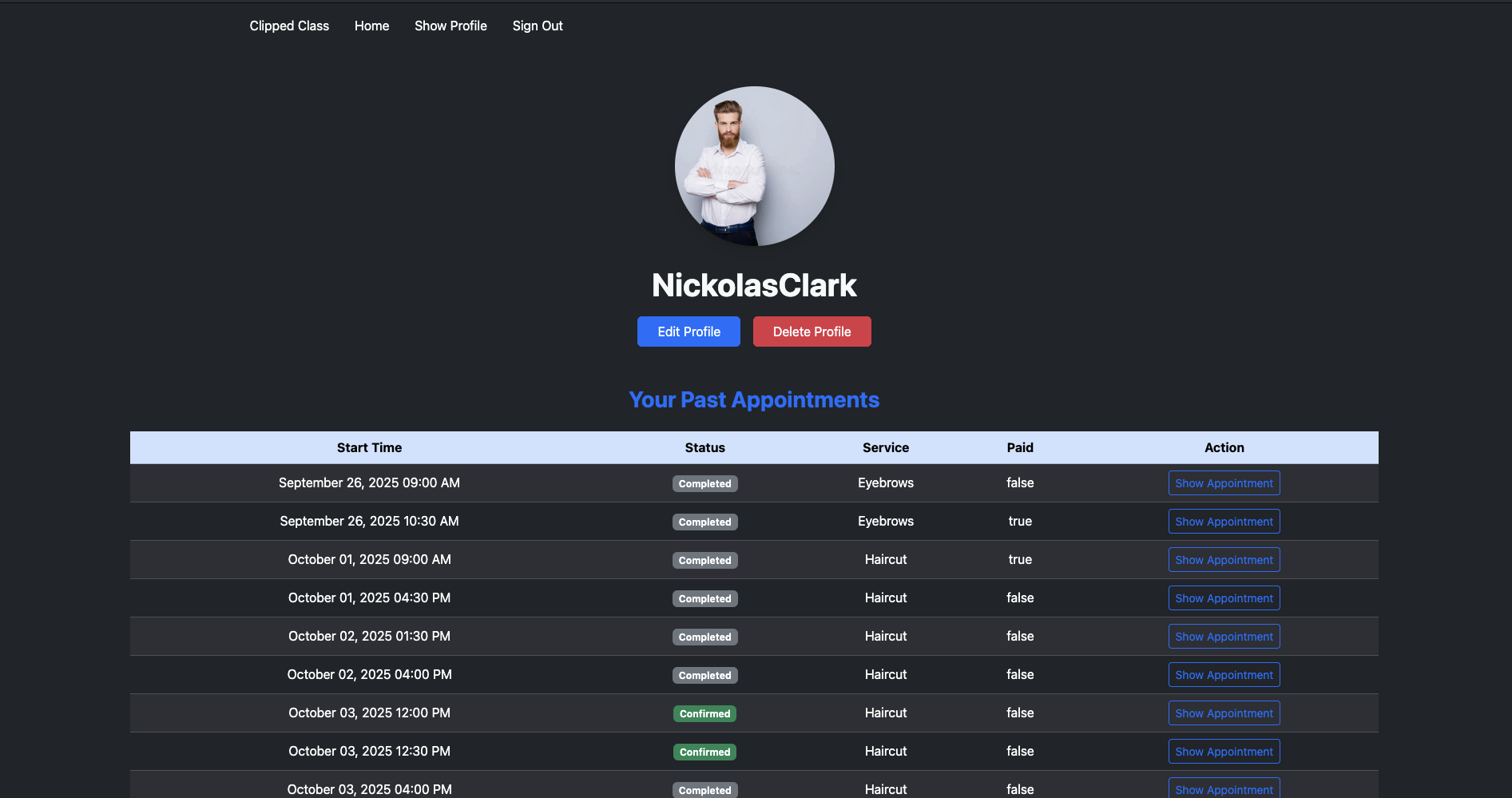Go to the Home page

(x=371, y=26)
